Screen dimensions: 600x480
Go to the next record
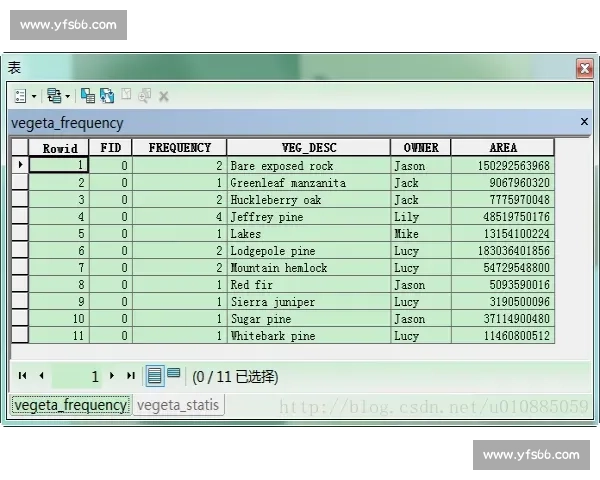click(112, 376)
